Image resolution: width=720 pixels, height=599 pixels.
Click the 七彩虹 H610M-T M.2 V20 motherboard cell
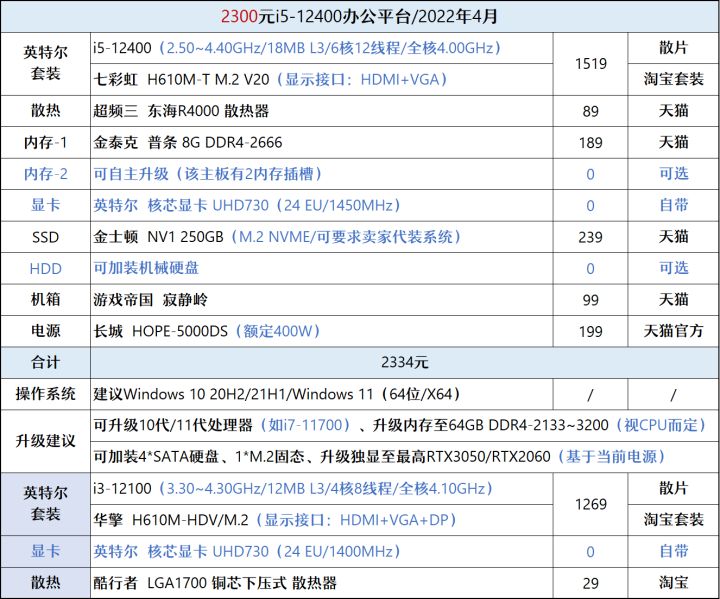[321, 79]
